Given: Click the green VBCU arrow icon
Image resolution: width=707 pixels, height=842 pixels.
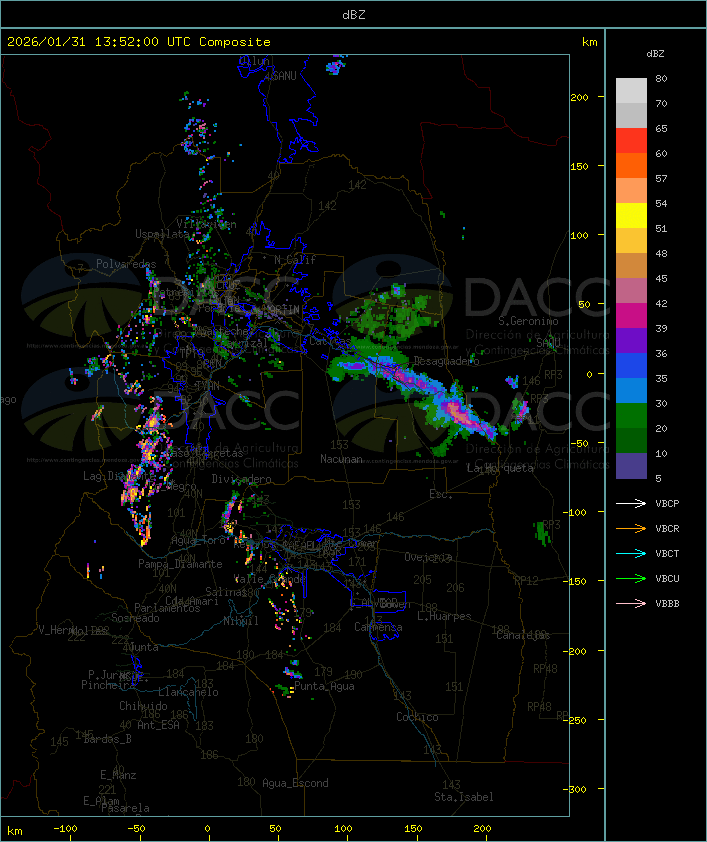Looking at the screenshot, I should [x=631, y=578].
